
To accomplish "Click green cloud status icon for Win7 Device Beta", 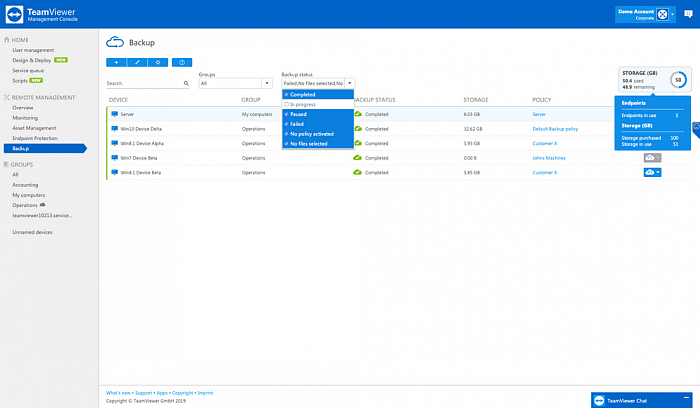I will pos(358,158).
